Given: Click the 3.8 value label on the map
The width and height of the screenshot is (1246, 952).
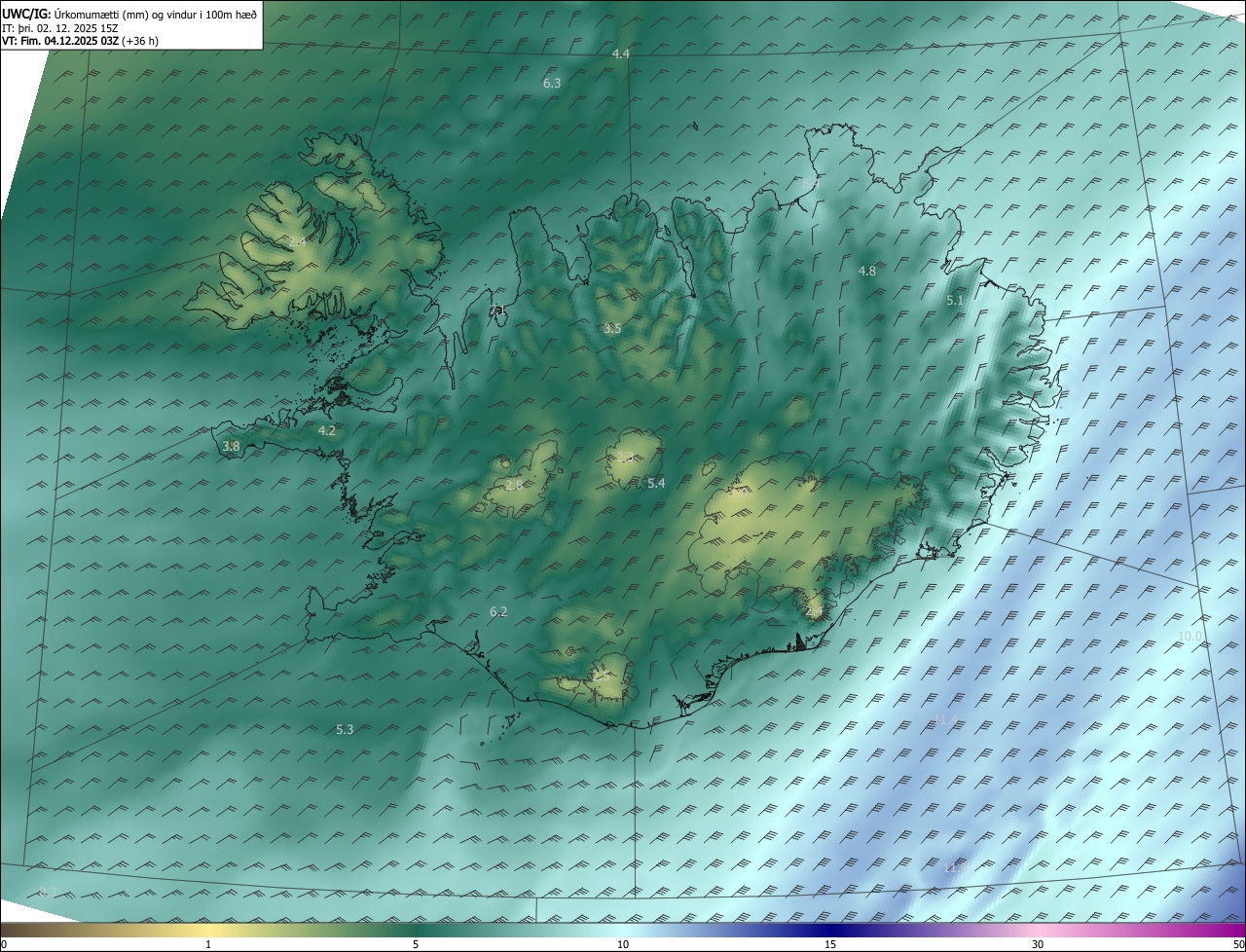Looking at the screenshot, I should point(231,446).
